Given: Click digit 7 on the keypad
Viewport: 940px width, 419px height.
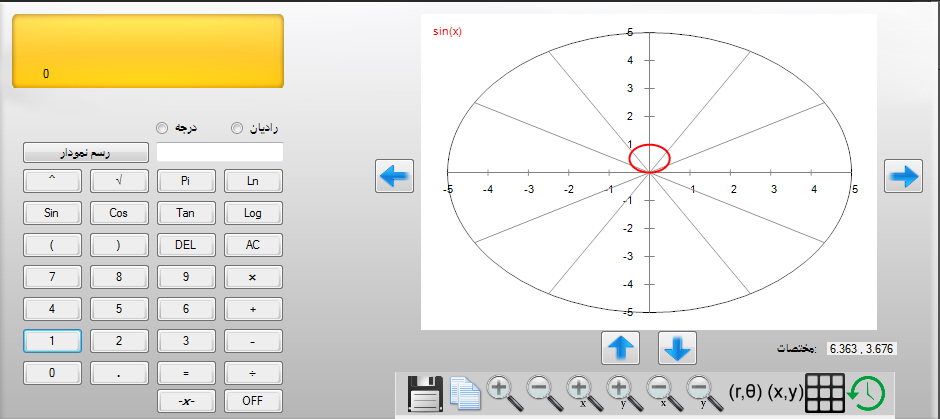Looking at the screenshot, I should 52,277.
